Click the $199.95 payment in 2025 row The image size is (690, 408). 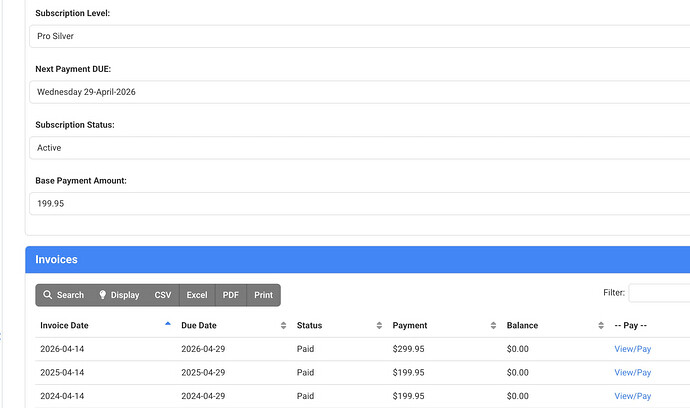[x=408, y=373]
